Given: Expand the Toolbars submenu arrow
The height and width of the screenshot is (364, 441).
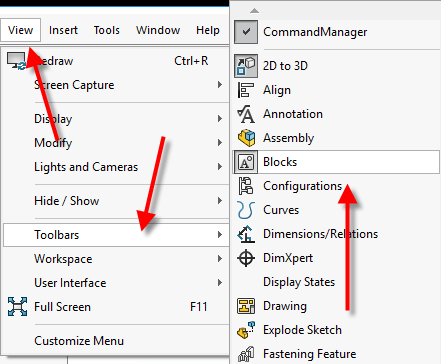Looking at the screenshot, I should 220,235.
